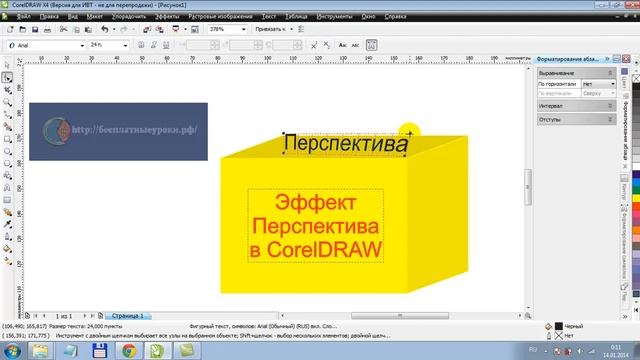Screen dimensions: 640x360
Task: Select the Zoom magnifier tool
Action: 7,102
